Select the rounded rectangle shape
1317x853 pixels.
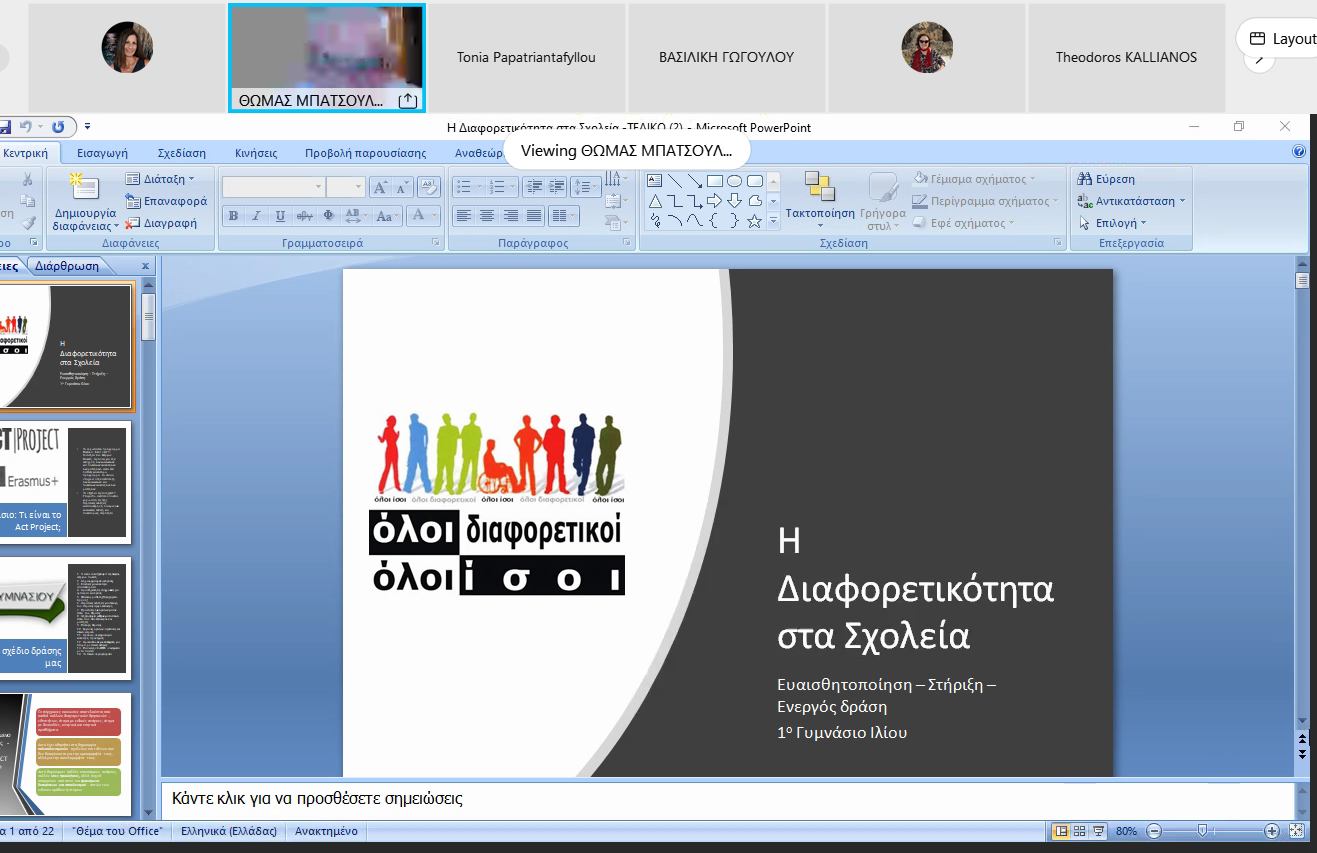(755, 181)
